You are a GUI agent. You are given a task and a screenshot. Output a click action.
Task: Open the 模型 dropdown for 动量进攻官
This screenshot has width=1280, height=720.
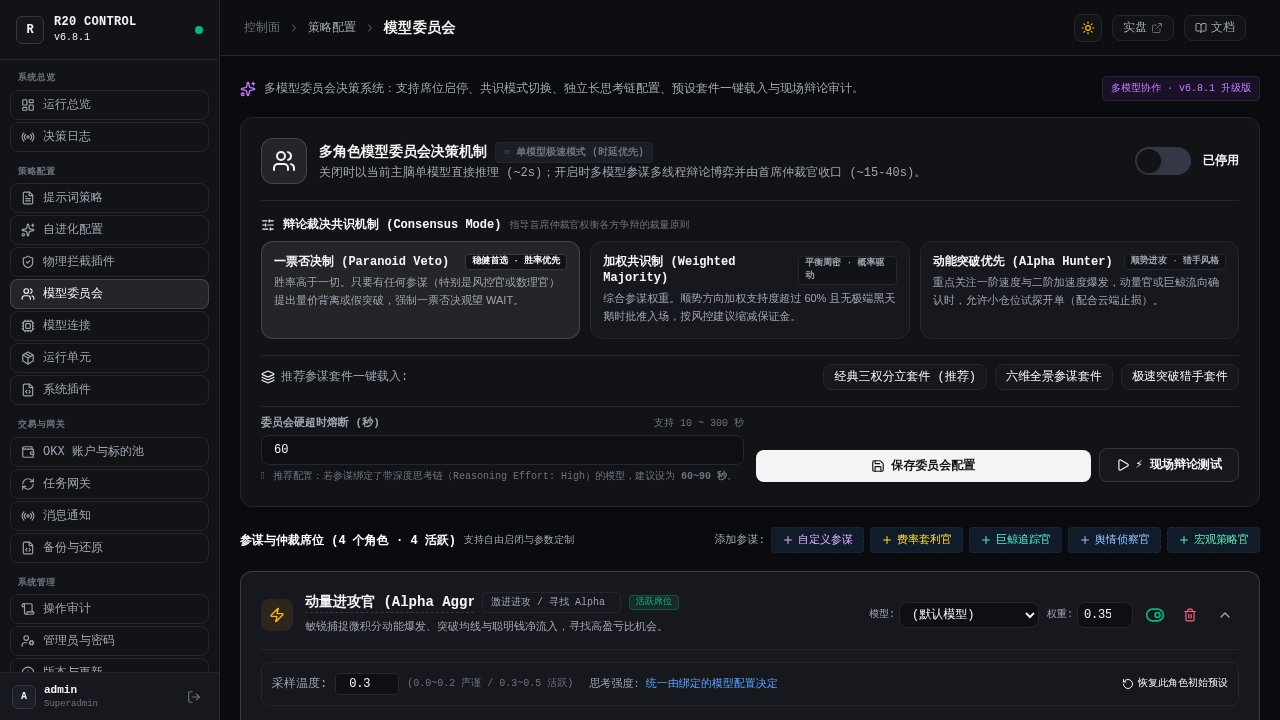tap(969, 615)
